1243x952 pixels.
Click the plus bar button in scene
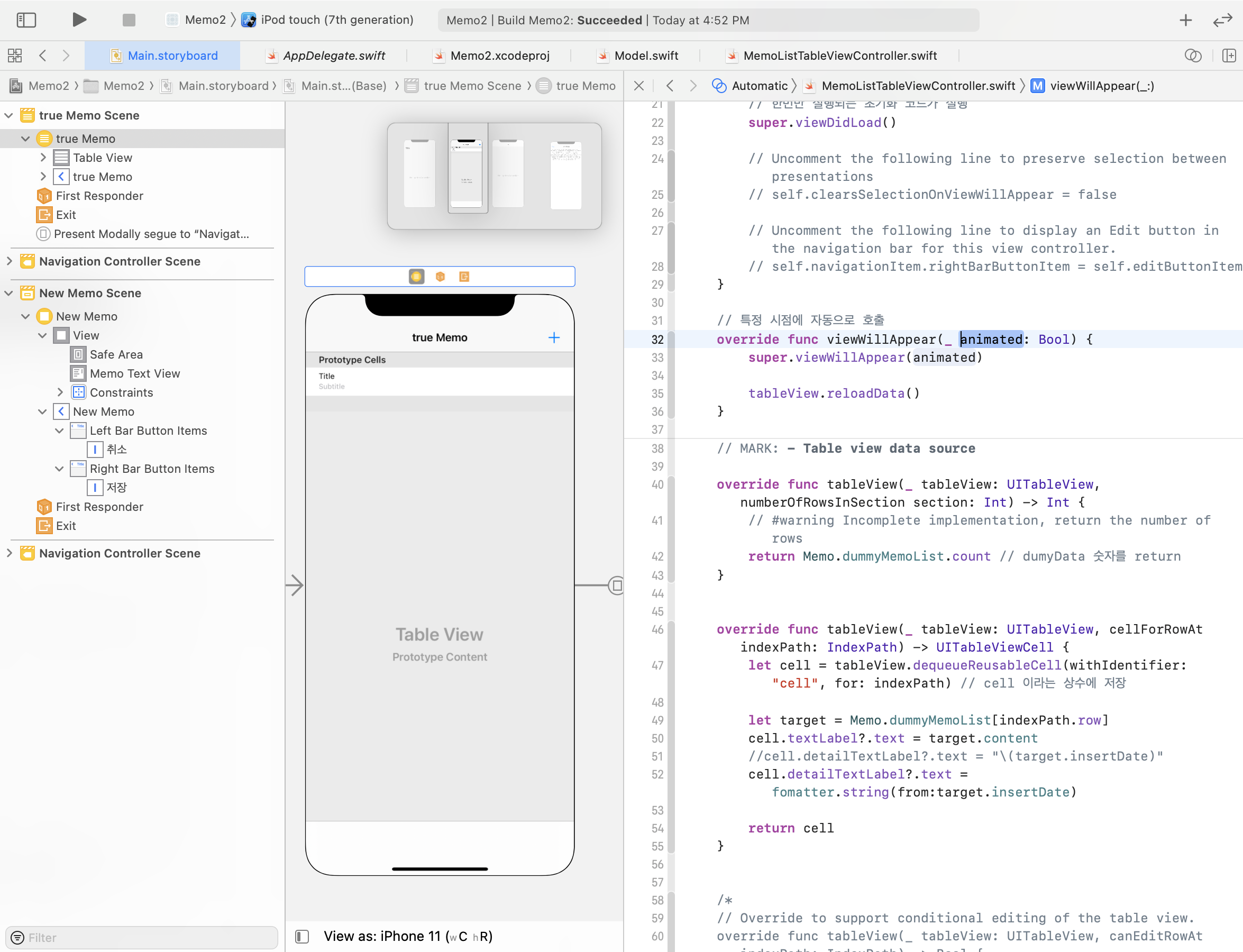554,338
